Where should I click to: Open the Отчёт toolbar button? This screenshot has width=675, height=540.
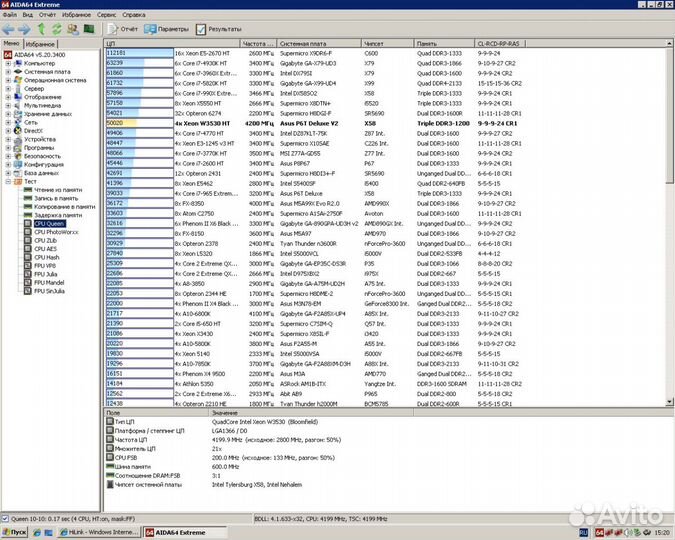[122, 29]
